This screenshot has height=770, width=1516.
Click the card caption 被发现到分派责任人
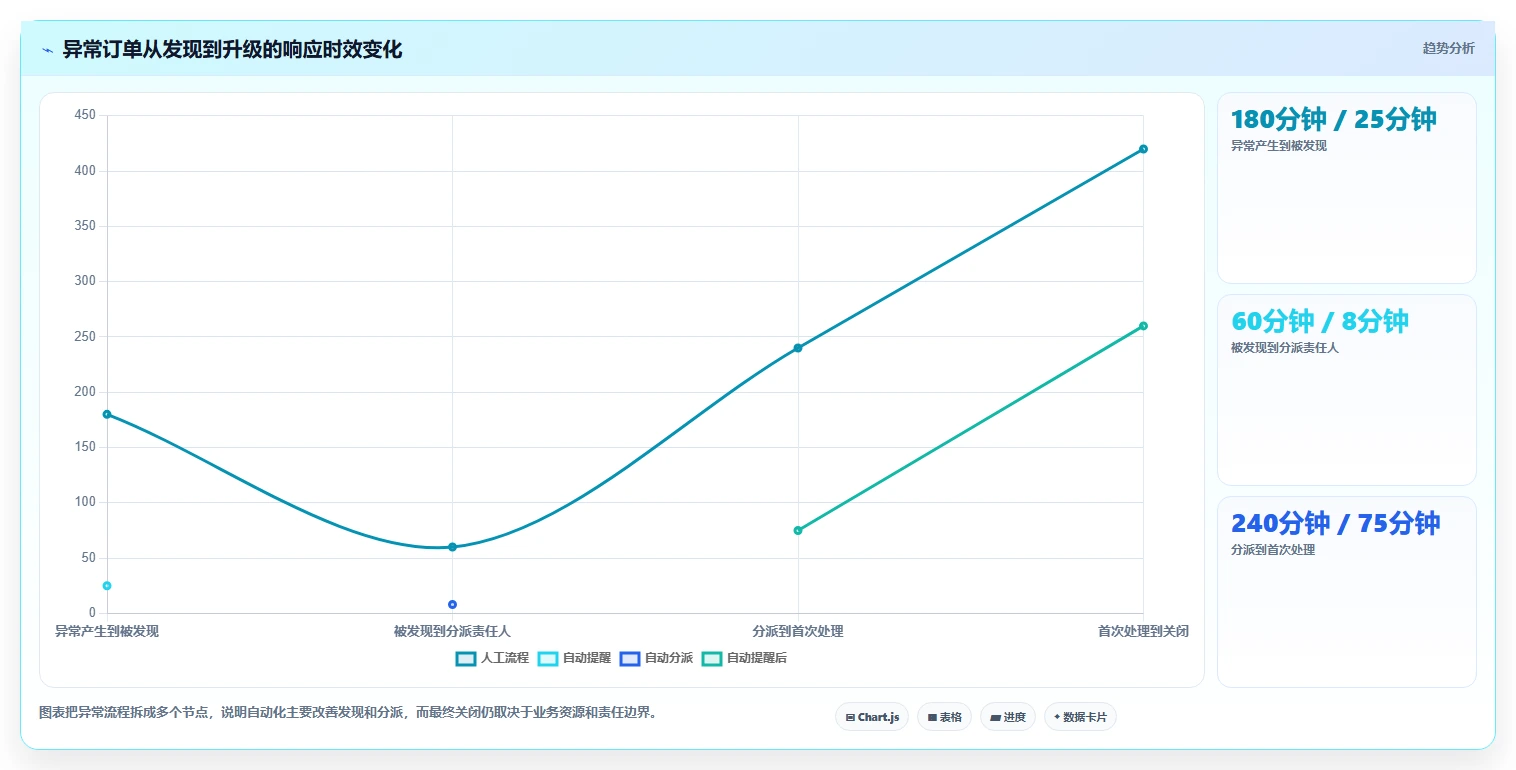pos(1284,348)
